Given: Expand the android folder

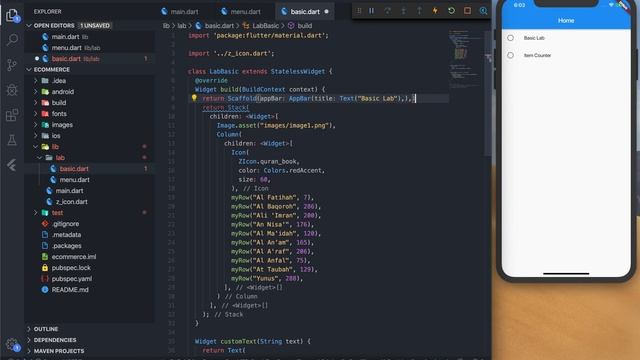Looking at the screenshot, I should 36,92.
